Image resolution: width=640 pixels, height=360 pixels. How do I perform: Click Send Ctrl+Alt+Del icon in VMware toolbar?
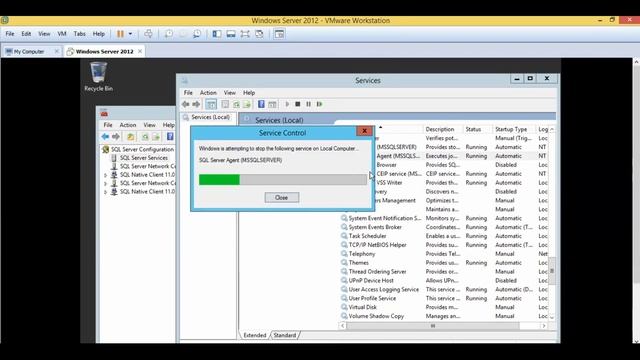pos(149,34)
